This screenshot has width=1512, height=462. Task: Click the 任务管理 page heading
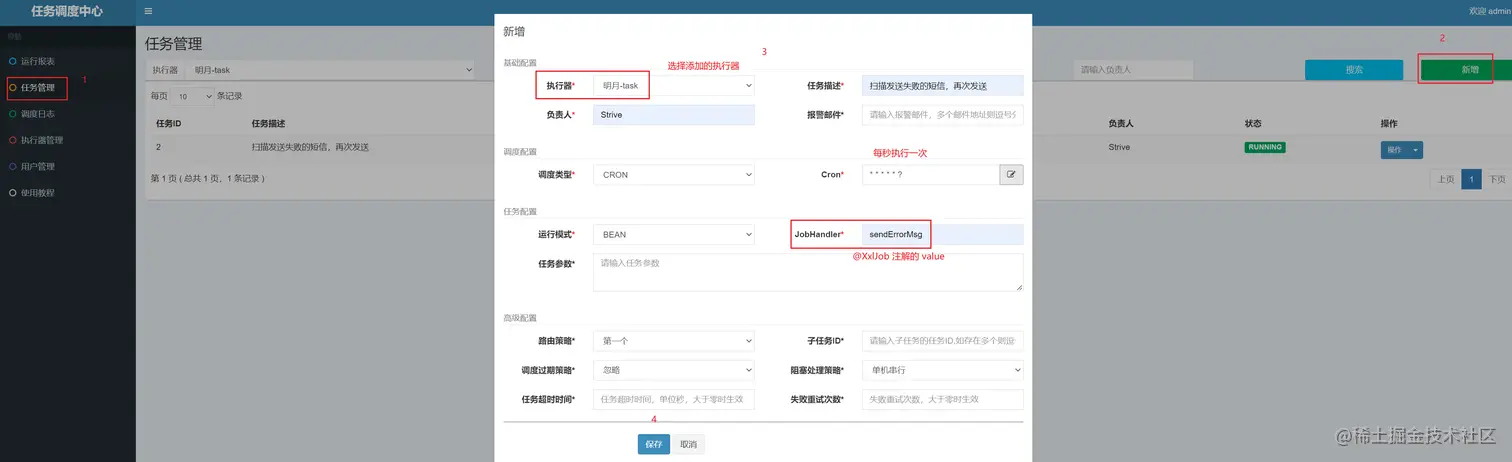(173, 44)
